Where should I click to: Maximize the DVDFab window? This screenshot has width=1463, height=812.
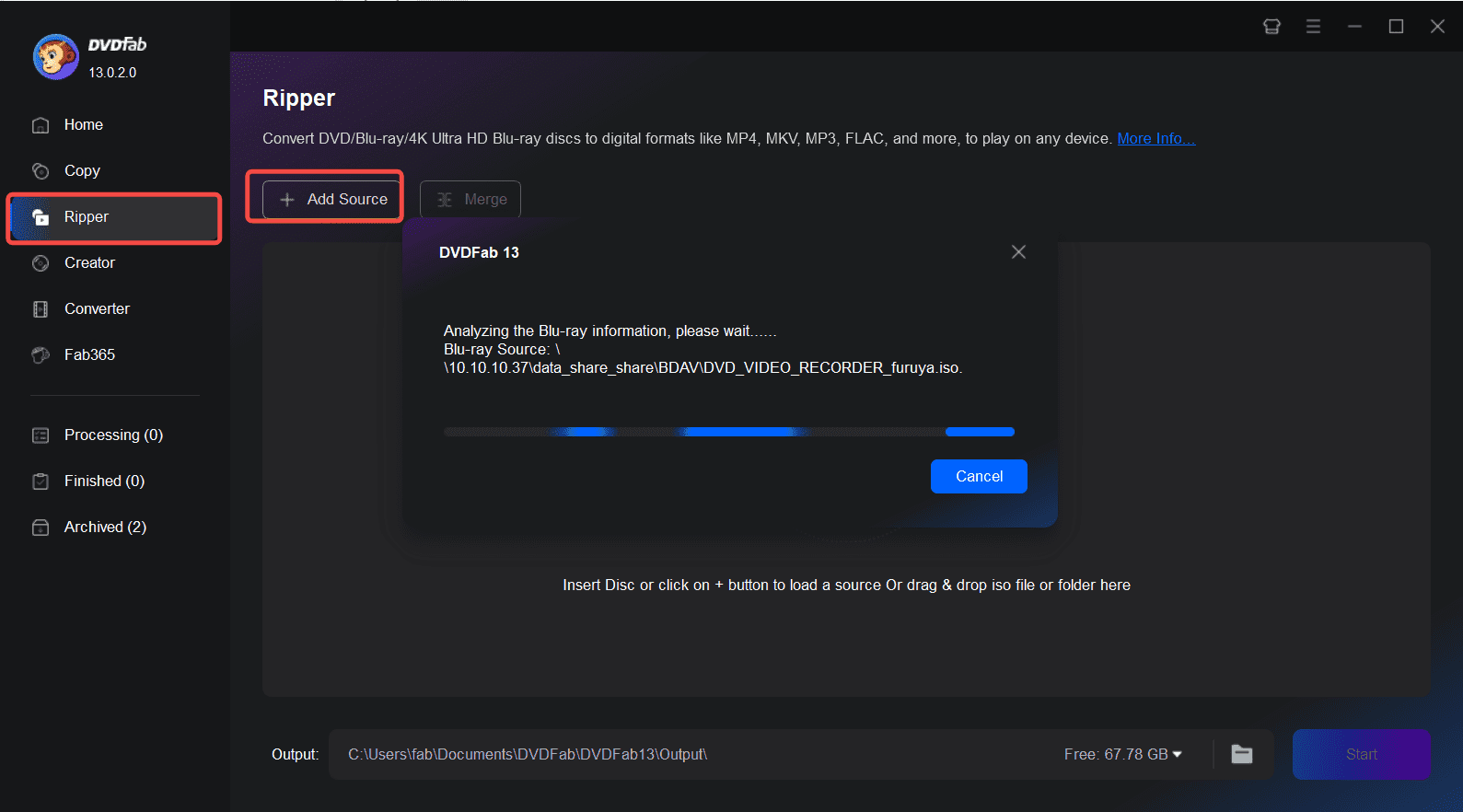coord(1397,27)
